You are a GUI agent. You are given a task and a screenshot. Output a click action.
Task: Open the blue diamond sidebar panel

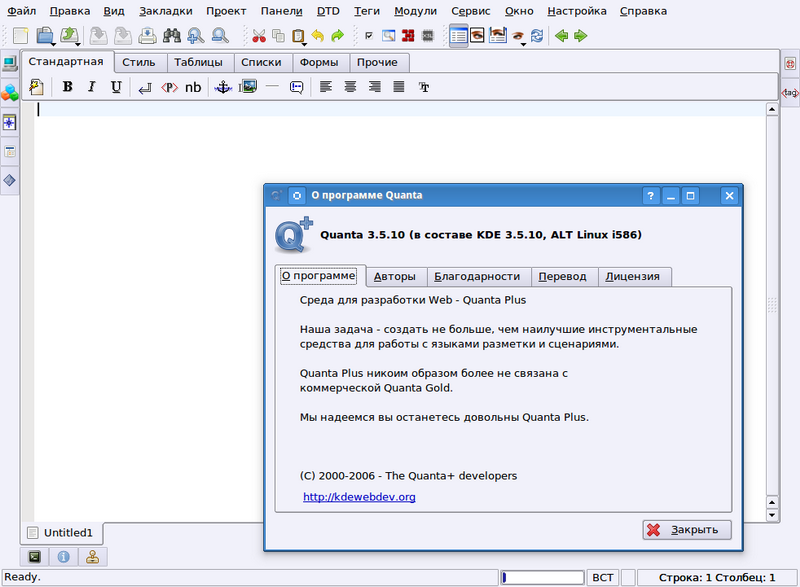[10, 180]
